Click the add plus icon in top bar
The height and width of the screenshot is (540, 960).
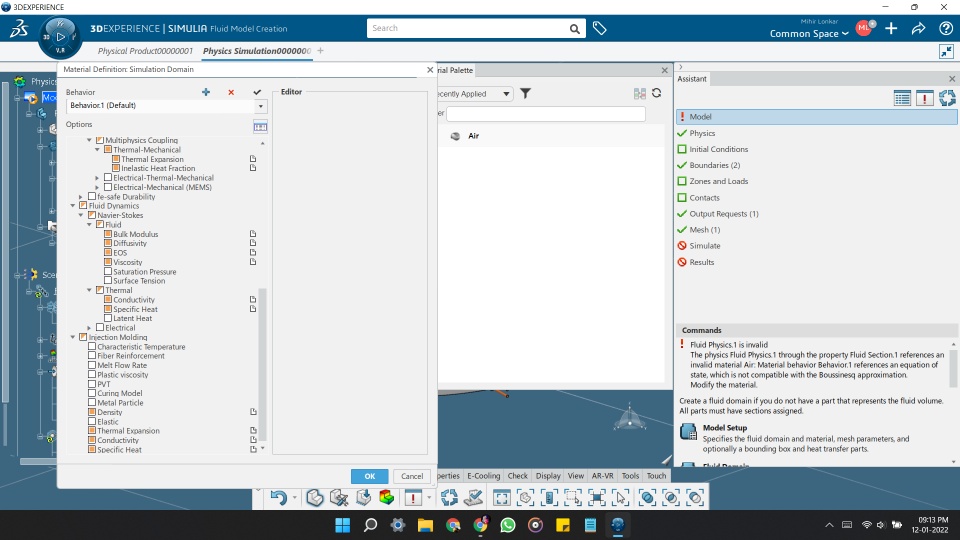891,28
